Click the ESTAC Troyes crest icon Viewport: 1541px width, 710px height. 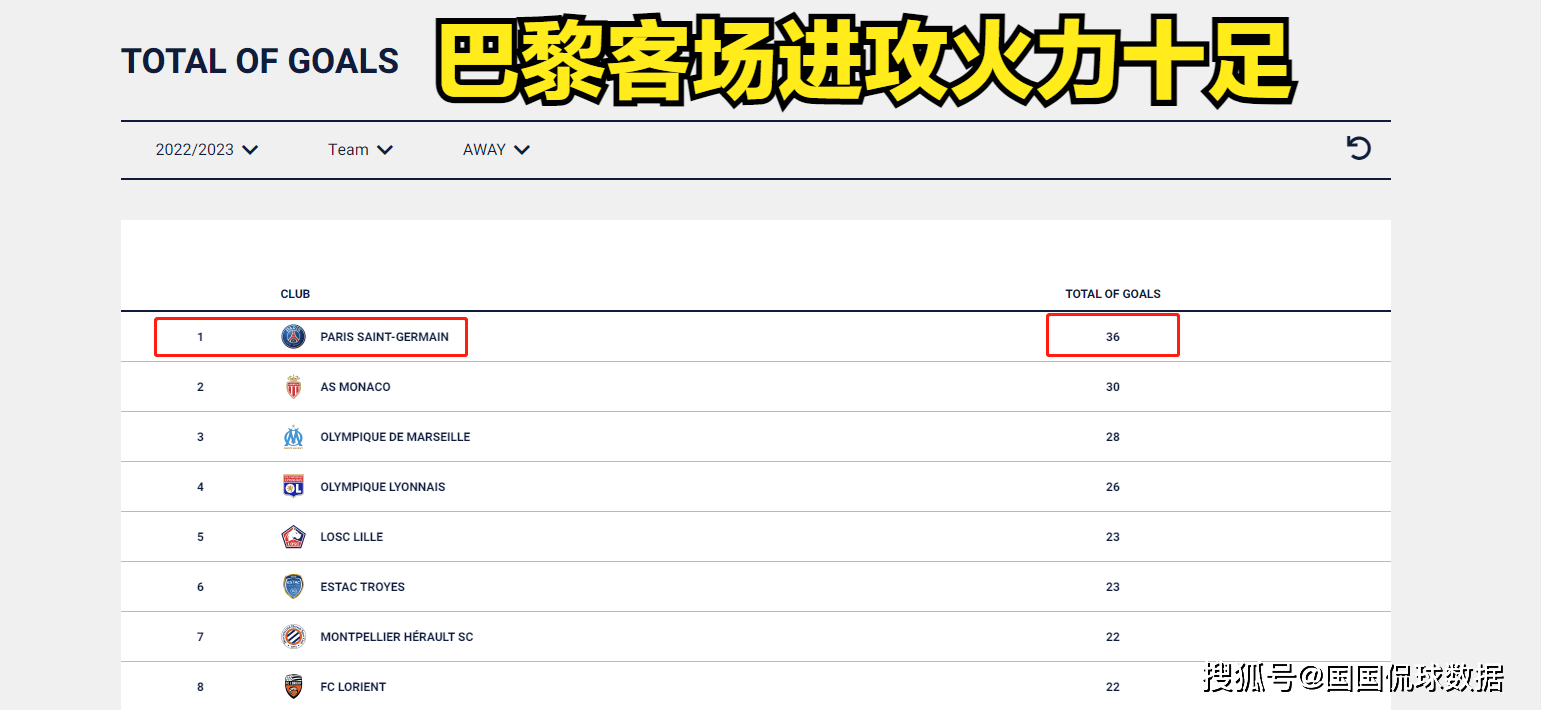(293, 587)
